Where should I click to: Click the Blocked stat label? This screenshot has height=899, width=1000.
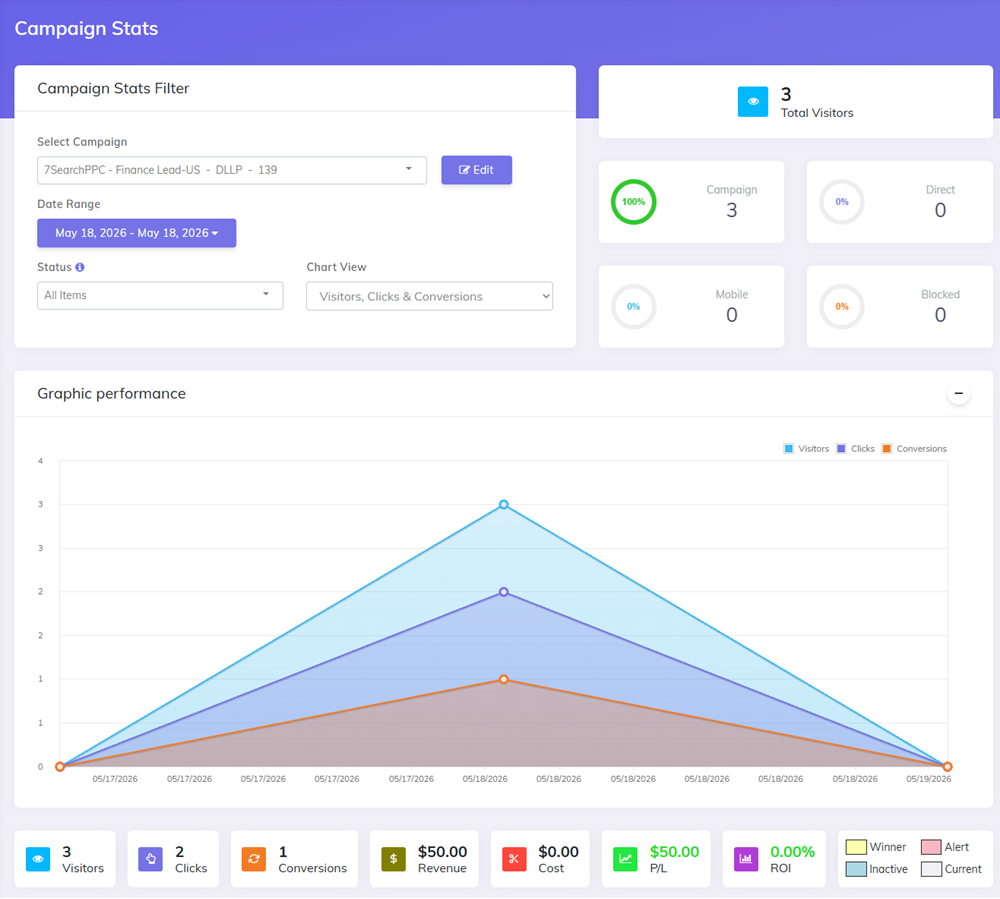(940, 295)
